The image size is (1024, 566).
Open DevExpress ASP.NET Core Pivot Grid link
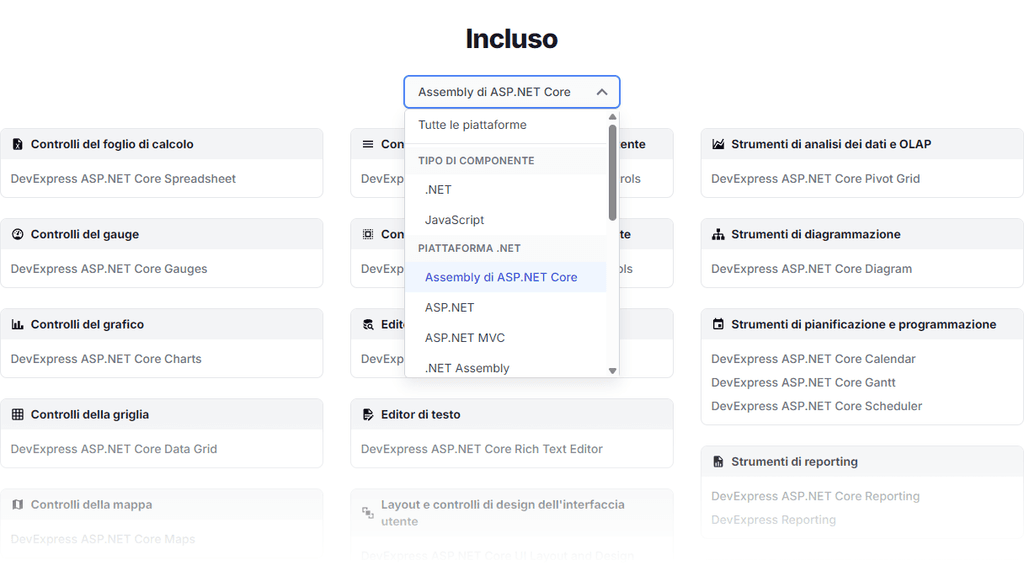pos(815,179)
